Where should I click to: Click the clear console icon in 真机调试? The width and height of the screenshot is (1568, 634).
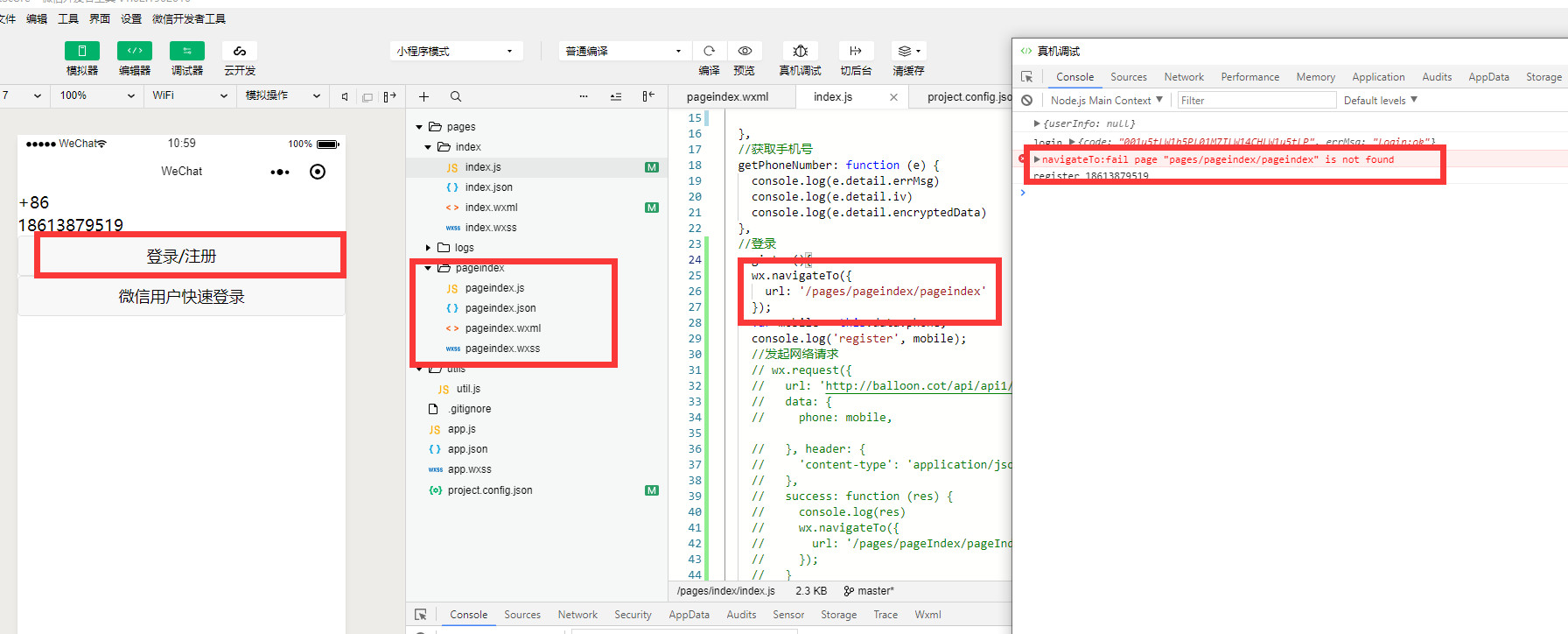tap(1027, 101)
